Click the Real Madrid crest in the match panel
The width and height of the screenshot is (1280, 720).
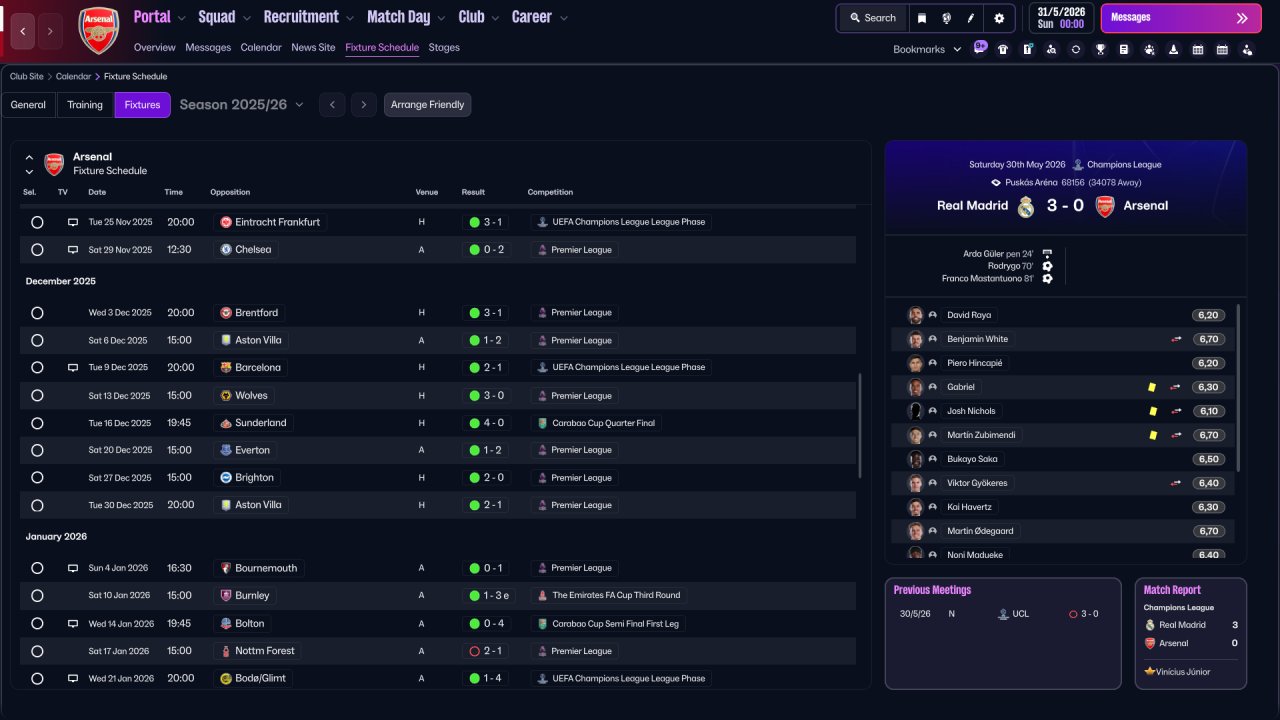click(1026, 206)
